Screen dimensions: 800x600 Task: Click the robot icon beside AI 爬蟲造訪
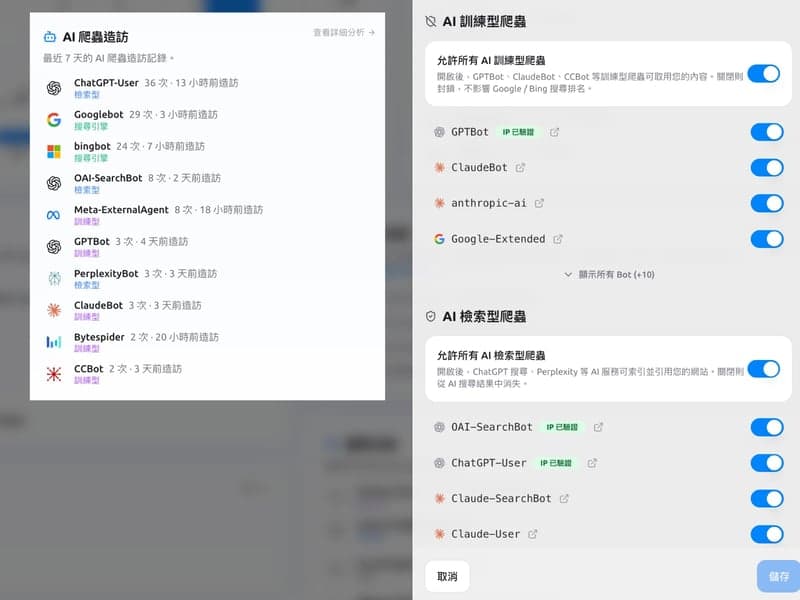click(x=50, y=37)
